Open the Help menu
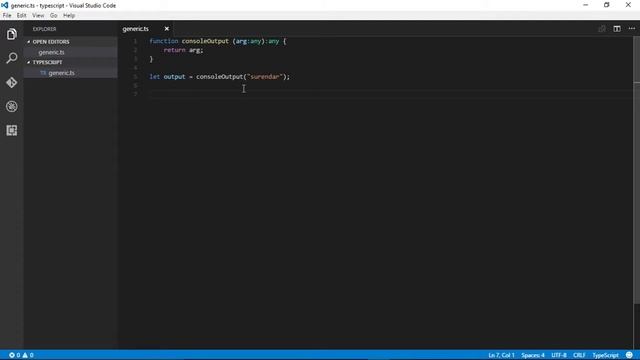The image size is (640, 360). (69, 16)
